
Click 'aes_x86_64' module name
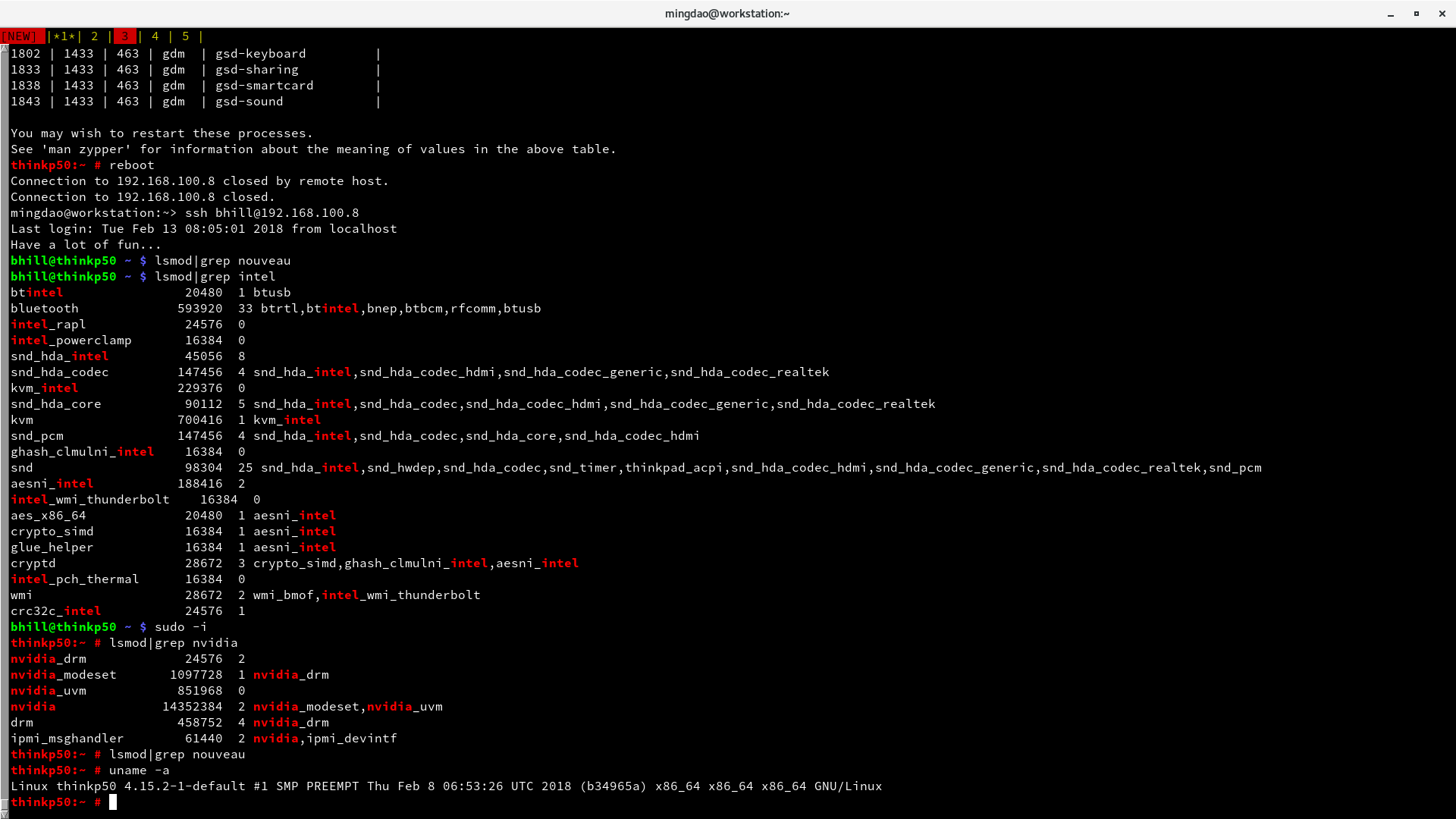click(49, 516)
